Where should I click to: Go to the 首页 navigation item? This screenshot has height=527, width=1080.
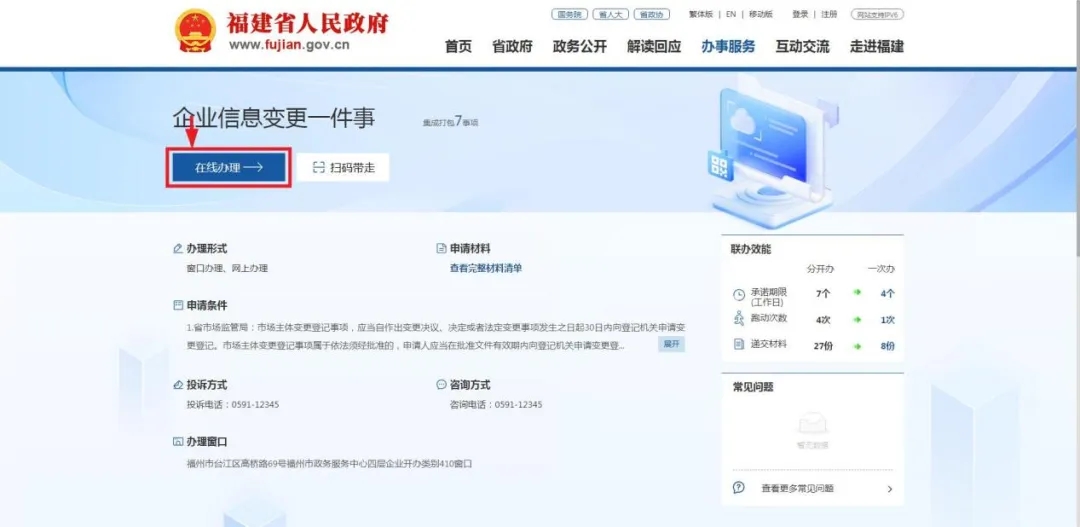(x=458, y=46)
